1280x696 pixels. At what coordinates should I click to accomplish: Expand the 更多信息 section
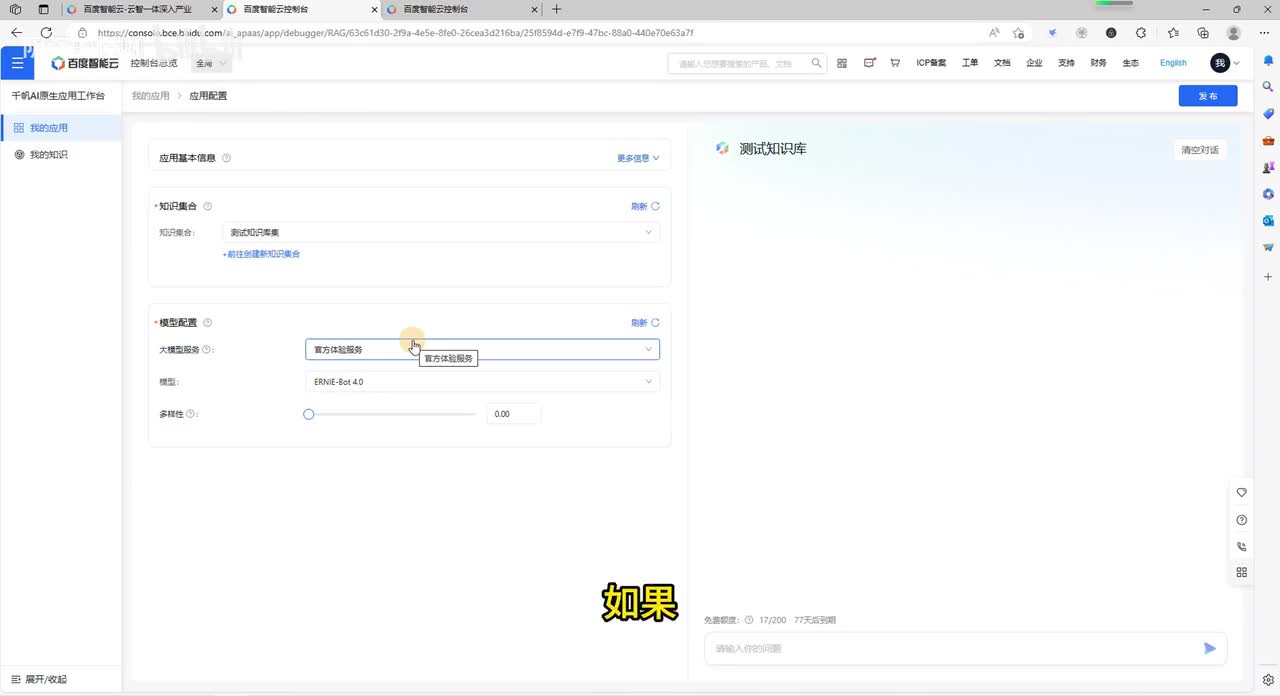tap(638, 158)
